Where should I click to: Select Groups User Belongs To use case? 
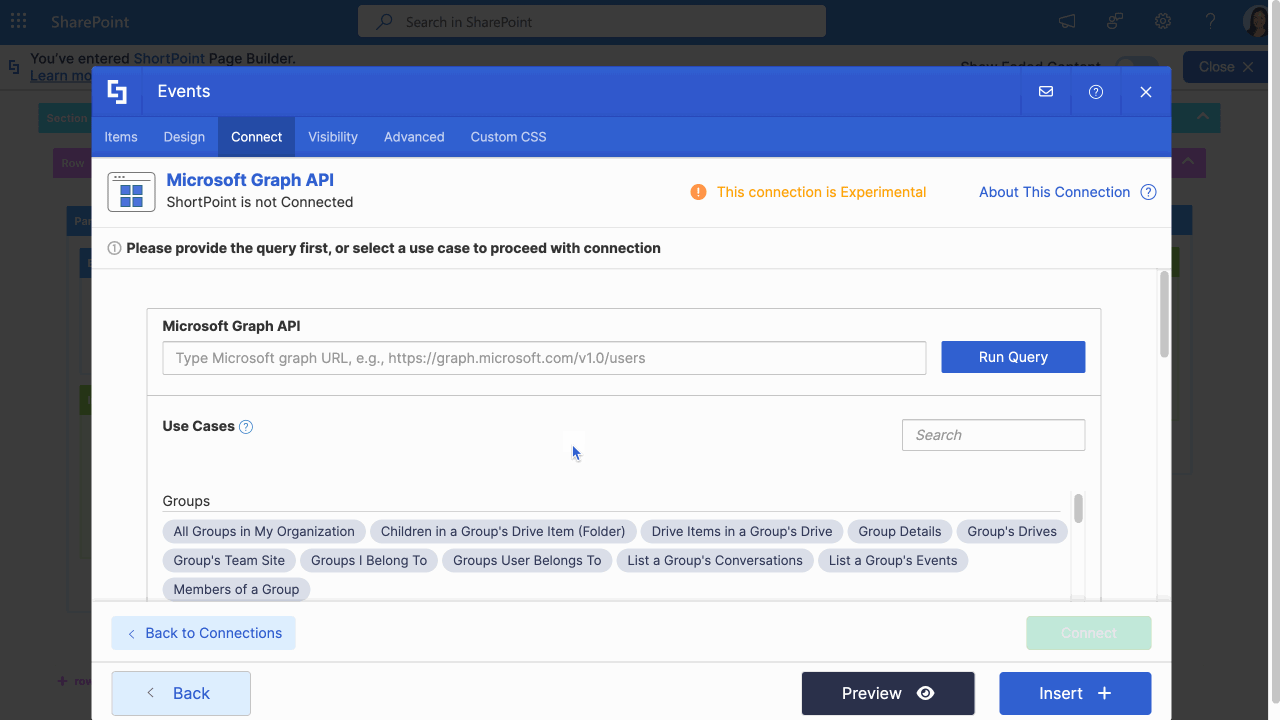[527, 560]
